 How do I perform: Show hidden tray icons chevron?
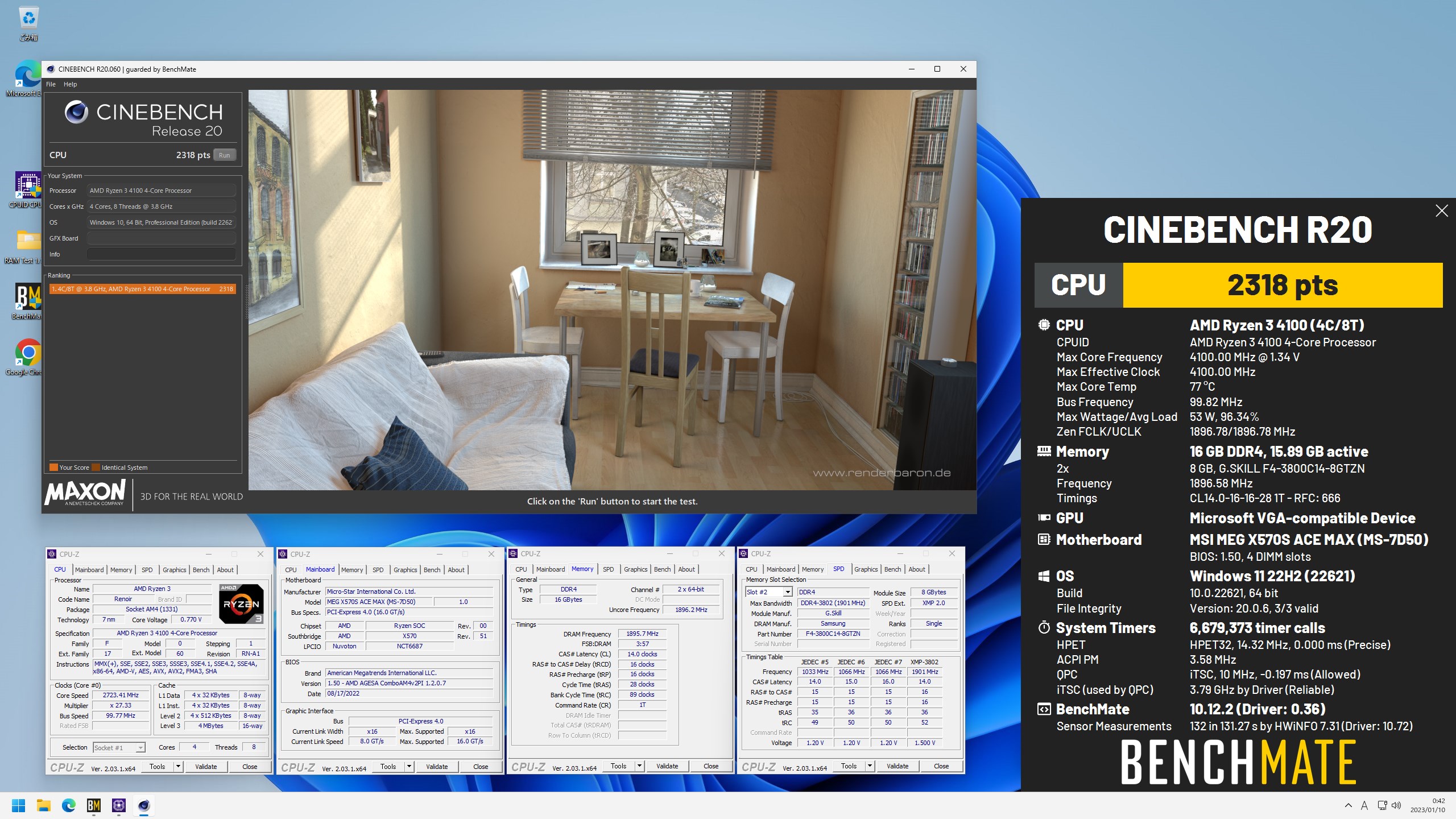click(1349, 805)
